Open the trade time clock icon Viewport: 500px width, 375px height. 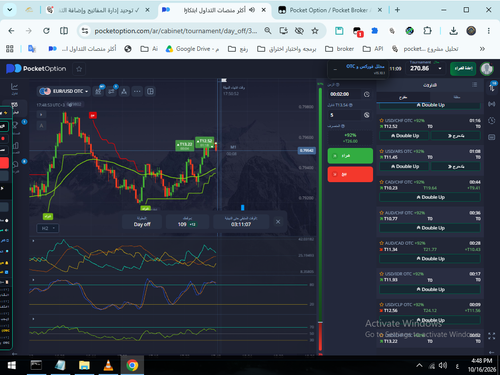[367, 94]
